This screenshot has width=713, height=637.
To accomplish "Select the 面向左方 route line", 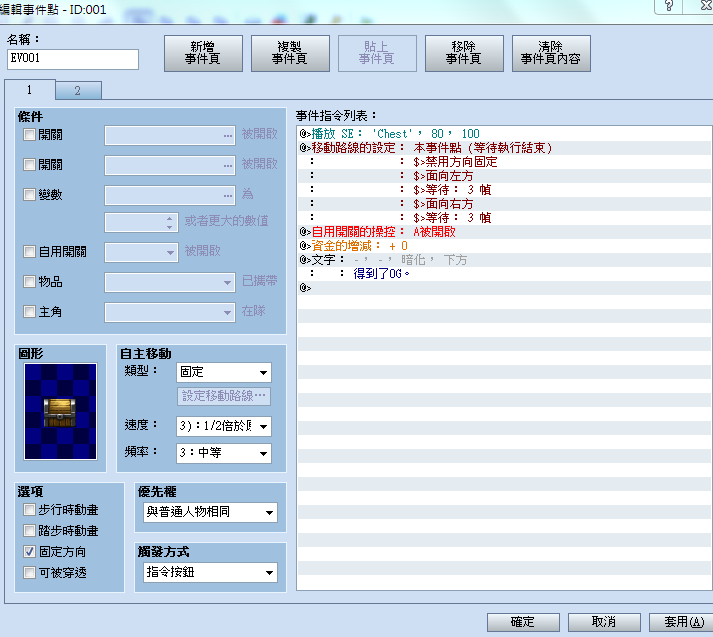I will click(504, 176).
